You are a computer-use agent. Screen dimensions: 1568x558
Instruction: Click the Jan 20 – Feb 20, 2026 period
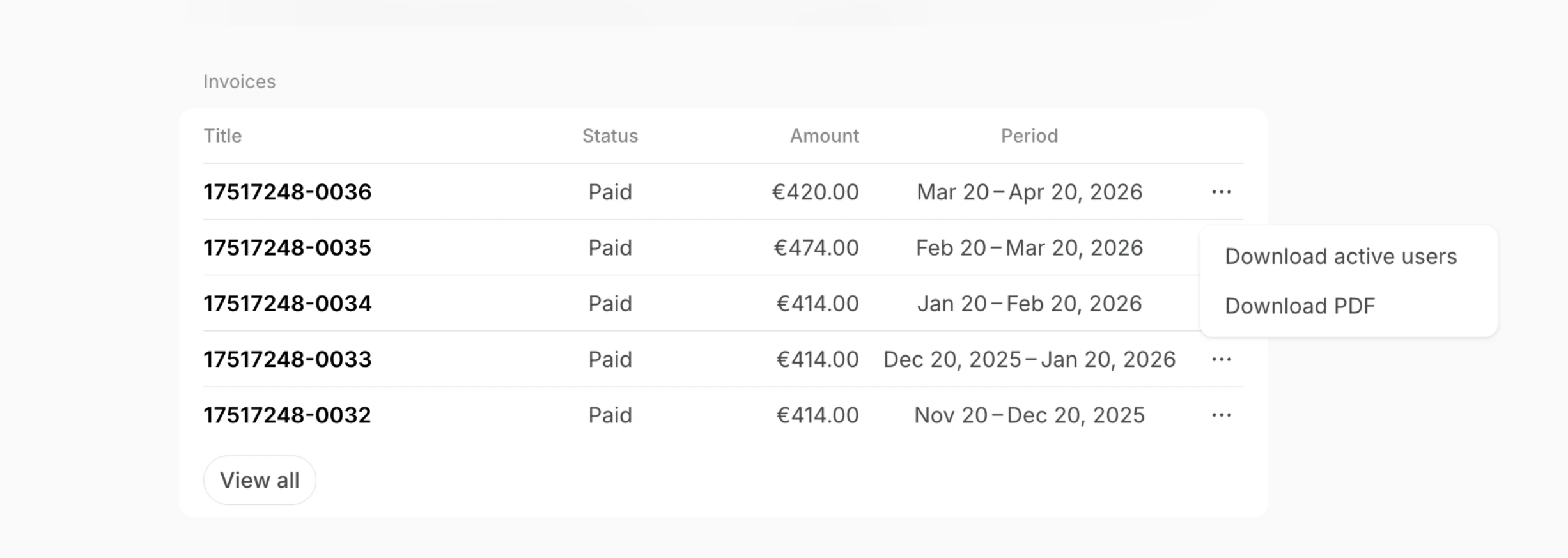(x=1029, y=303)
